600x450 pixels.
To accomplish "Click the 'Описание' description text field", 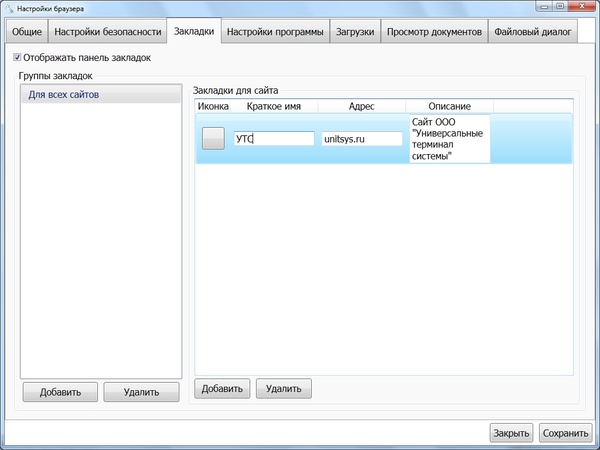I will coord(449,139).
